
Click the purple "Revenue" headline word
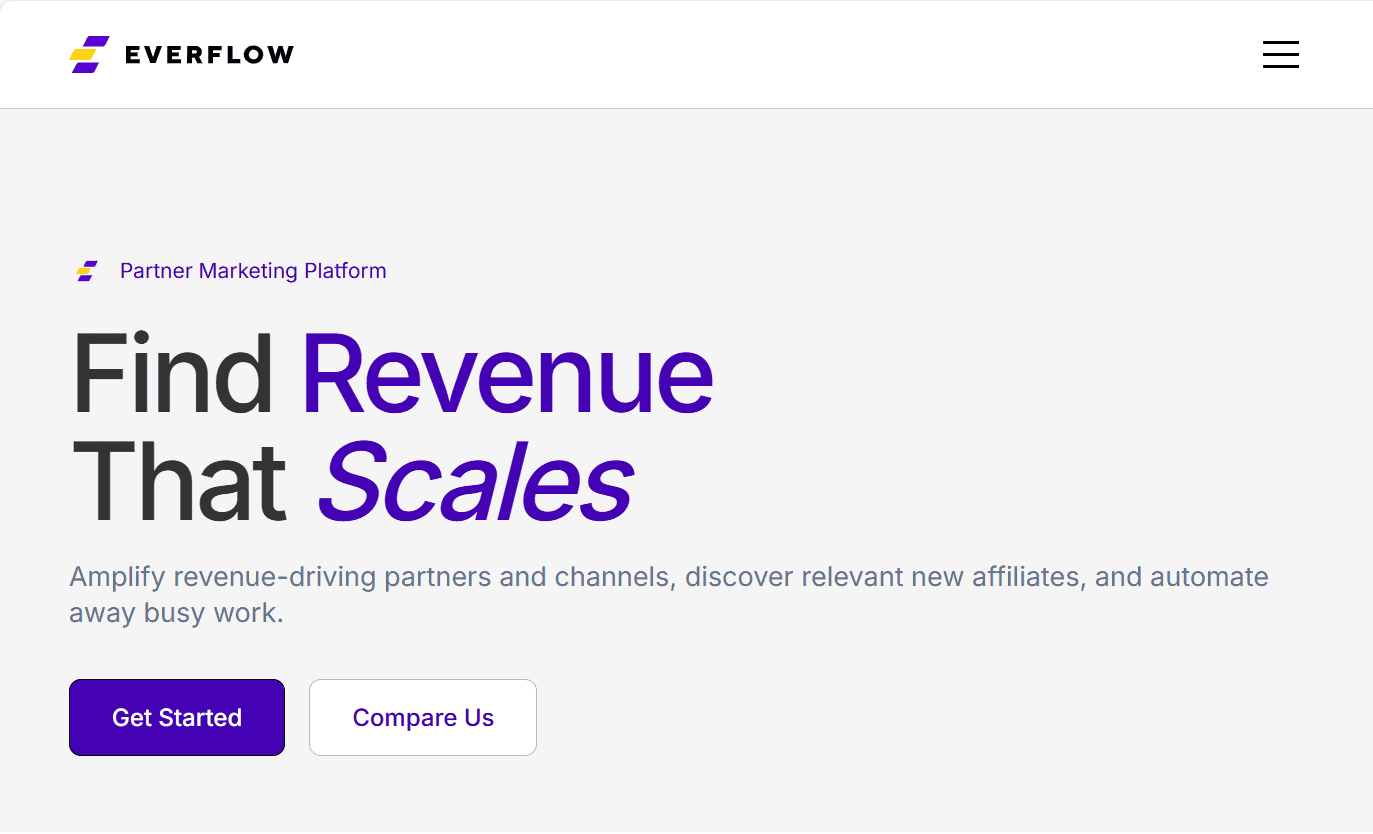pyautogui.click(x=507, y=375)
